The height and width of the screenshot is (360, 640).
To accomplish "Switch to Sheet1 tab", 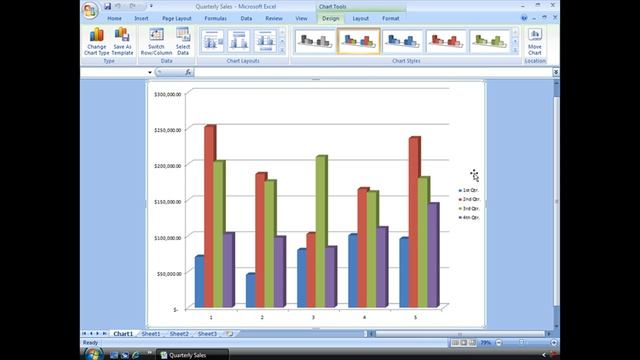I will pyautogui.click(x=151, y=334).
